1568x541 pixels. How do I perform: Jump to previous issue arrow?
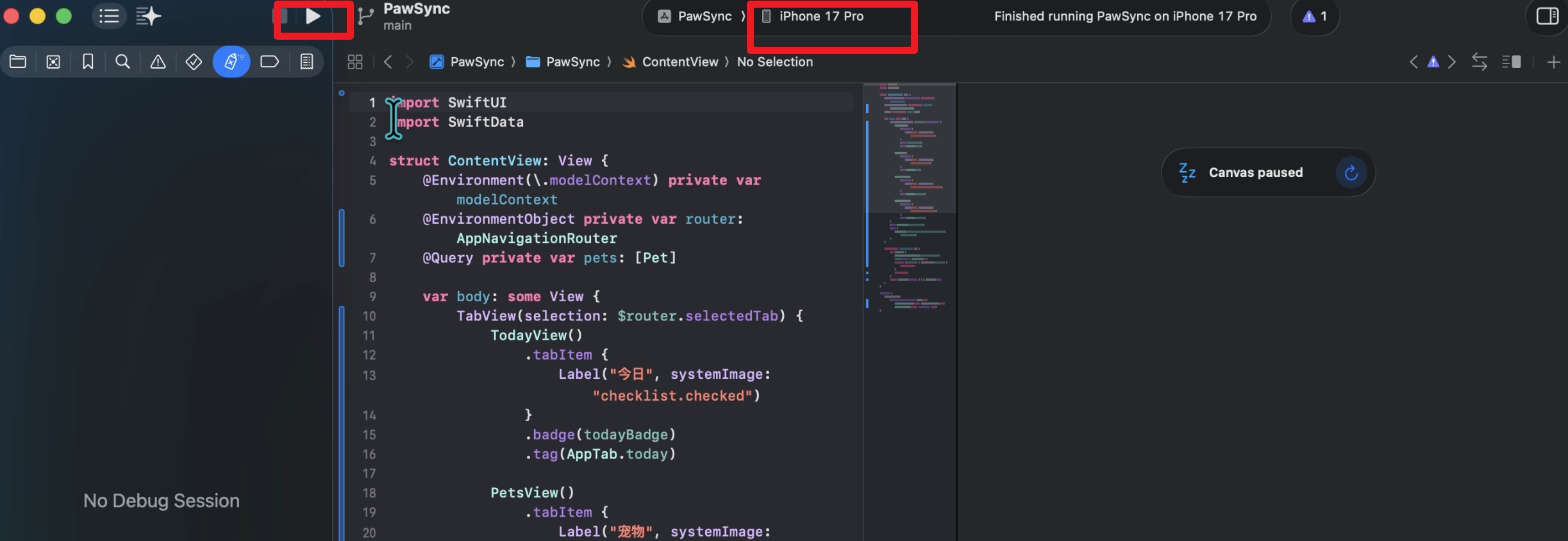(x=1414, y=62)
